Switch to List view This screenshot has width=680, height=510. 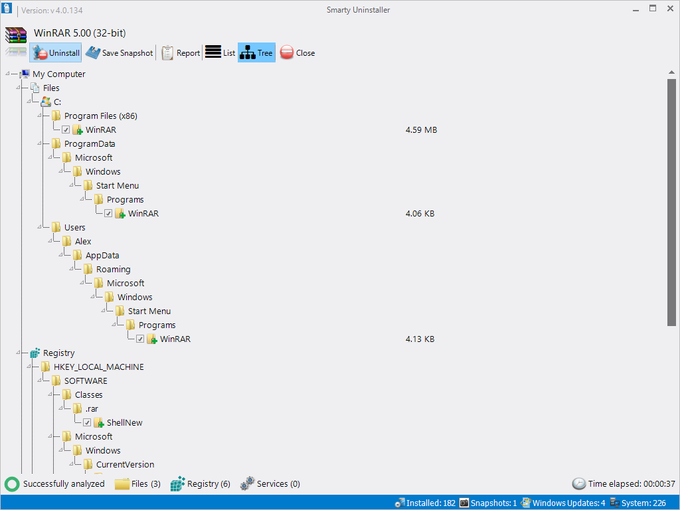point(220,53)
